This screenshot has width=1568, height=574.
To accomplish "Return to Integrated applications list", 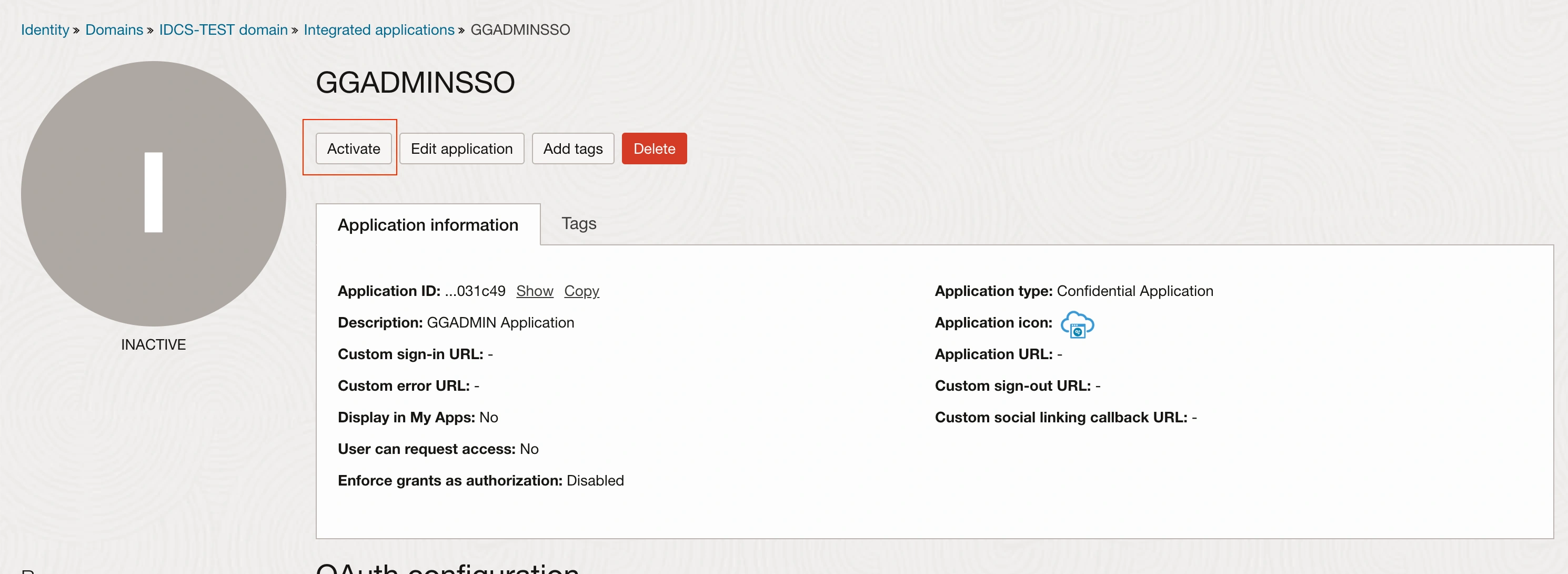I will coord(379,29).
